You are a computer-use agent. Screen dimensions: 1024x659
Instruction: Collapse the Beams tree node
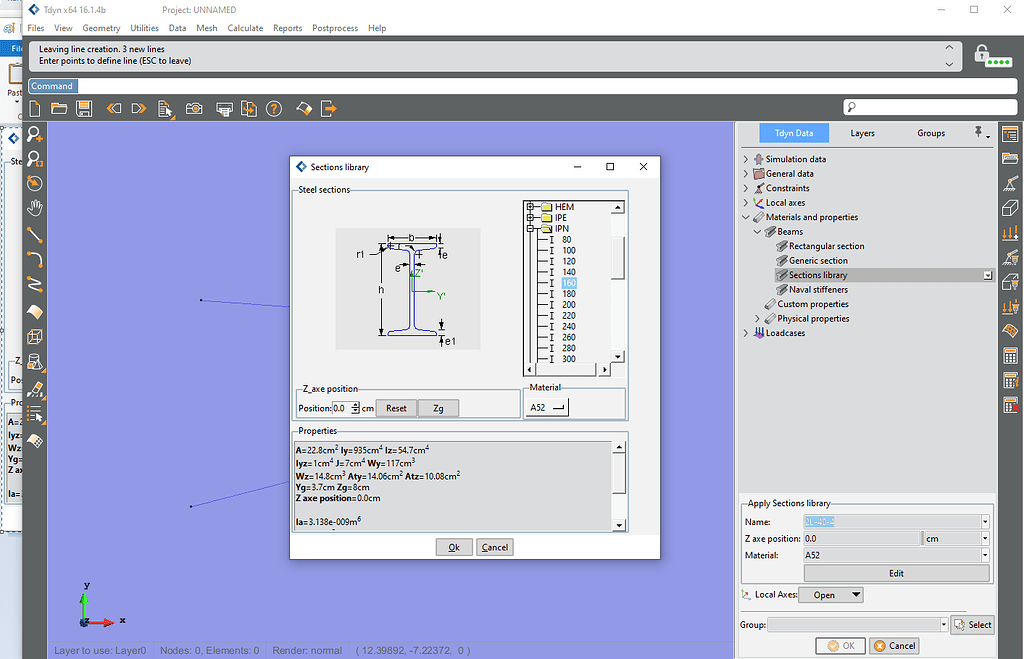click(x=758, y=231)
